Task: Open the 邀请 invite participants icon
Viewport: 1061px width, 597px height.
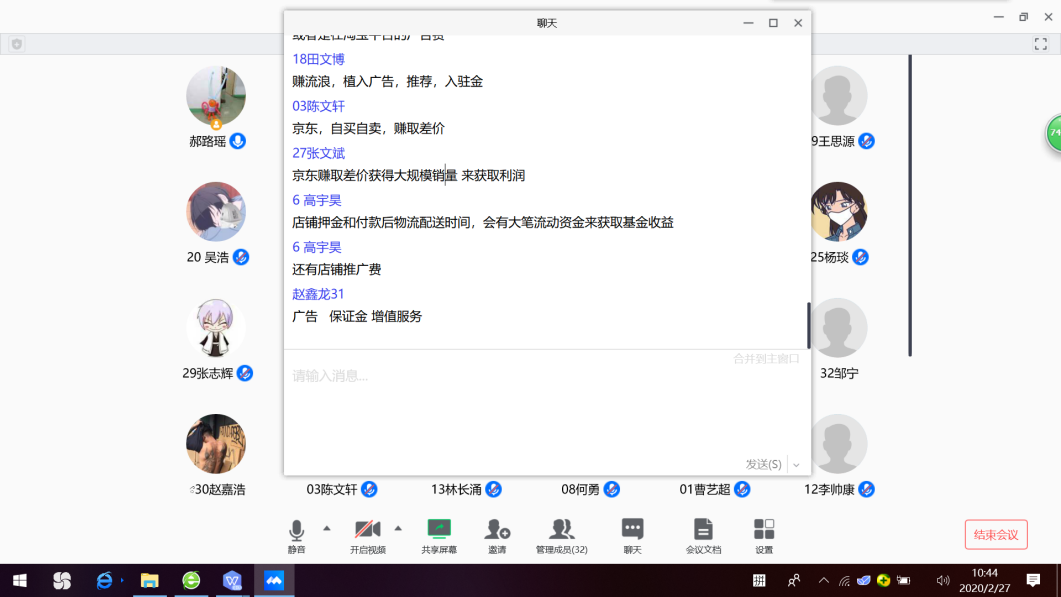Action: (x=497, y=530)
